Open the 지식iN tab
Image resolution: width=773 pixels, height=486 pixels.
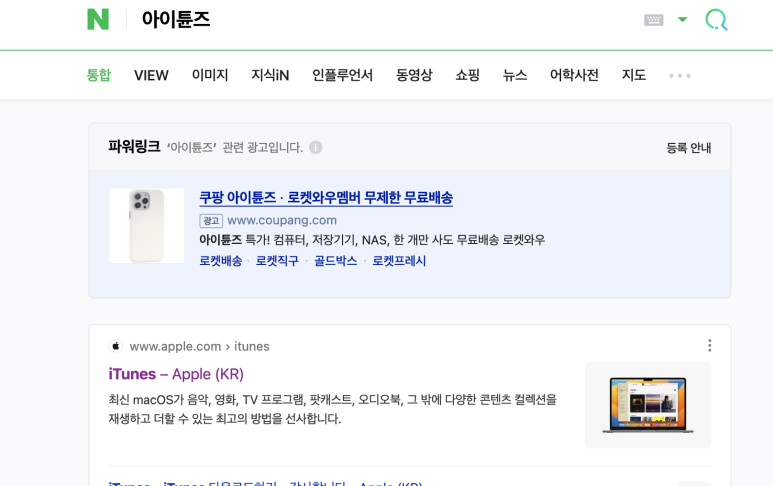click(270, 75)
